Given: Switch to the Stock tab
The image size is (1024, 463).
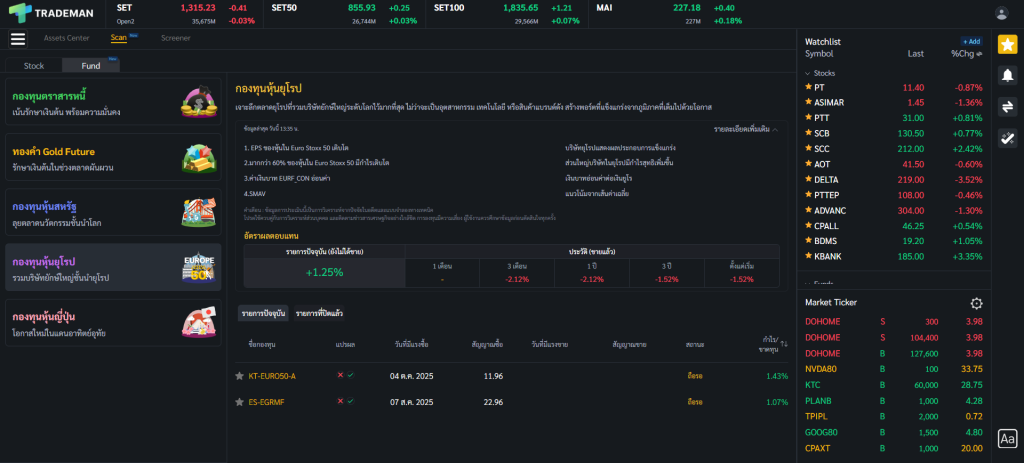Looking at the screenshot, I should 34,65.
